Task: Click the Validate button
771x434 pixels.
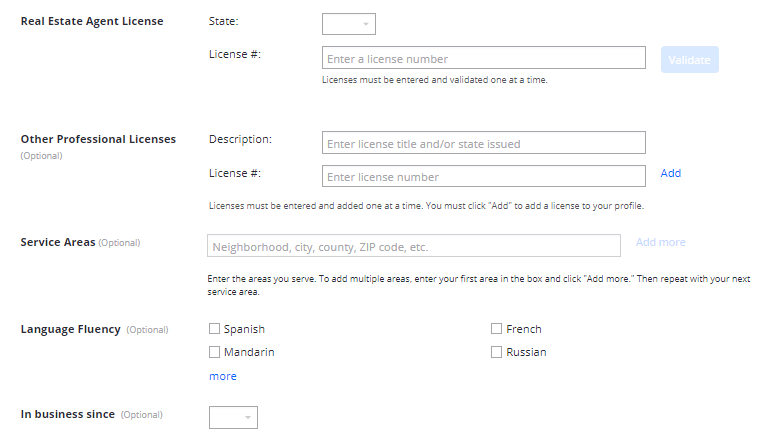Action: coord(689,60)
